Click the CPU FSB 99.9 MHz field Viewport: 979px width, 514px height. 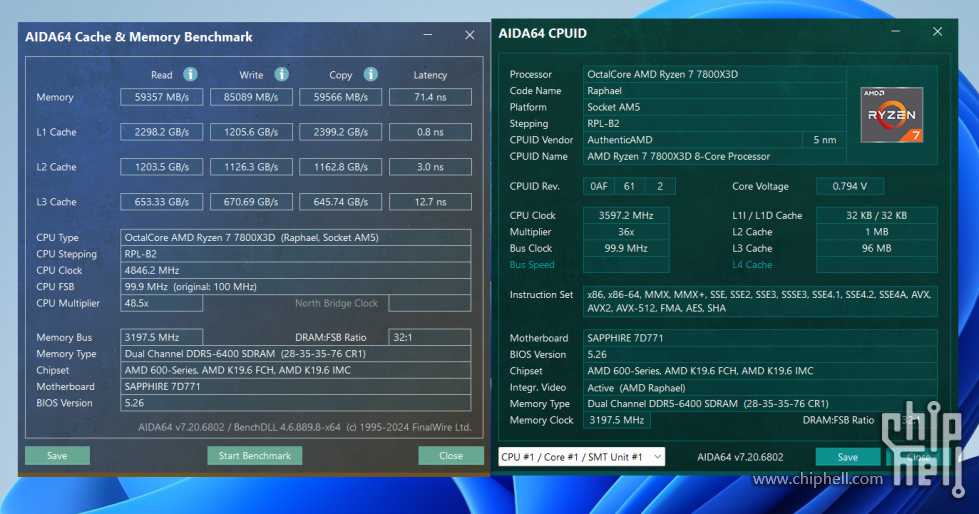(295, 287)
